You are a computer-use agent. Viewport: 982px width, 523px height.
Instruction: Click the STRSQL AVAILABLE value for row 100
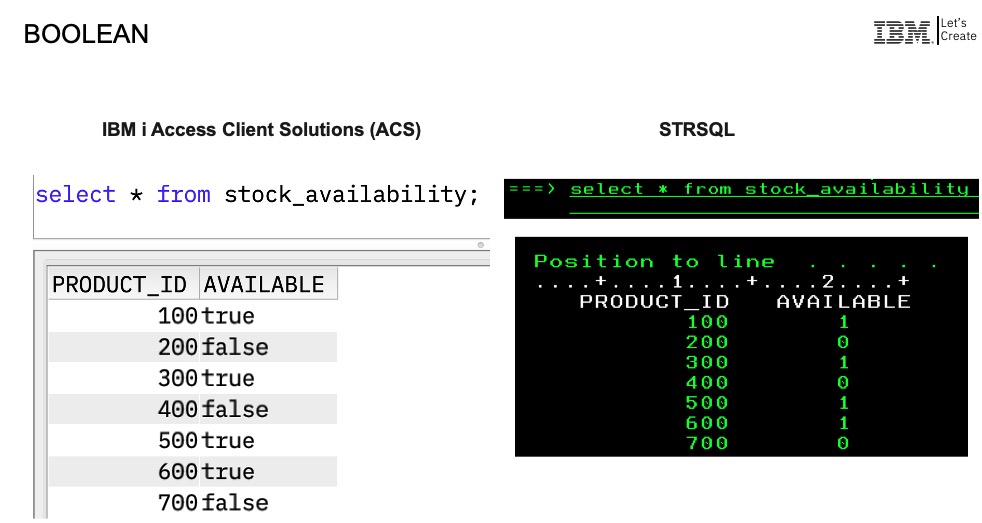(x=844, y=322)
